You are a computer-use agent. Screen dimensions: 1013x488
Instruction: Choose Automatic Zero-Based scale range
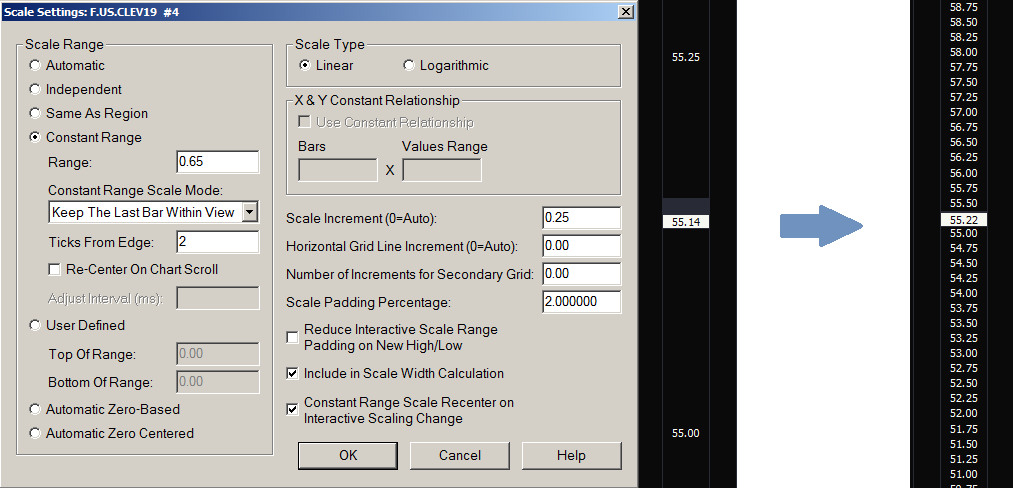pos(36,410)
